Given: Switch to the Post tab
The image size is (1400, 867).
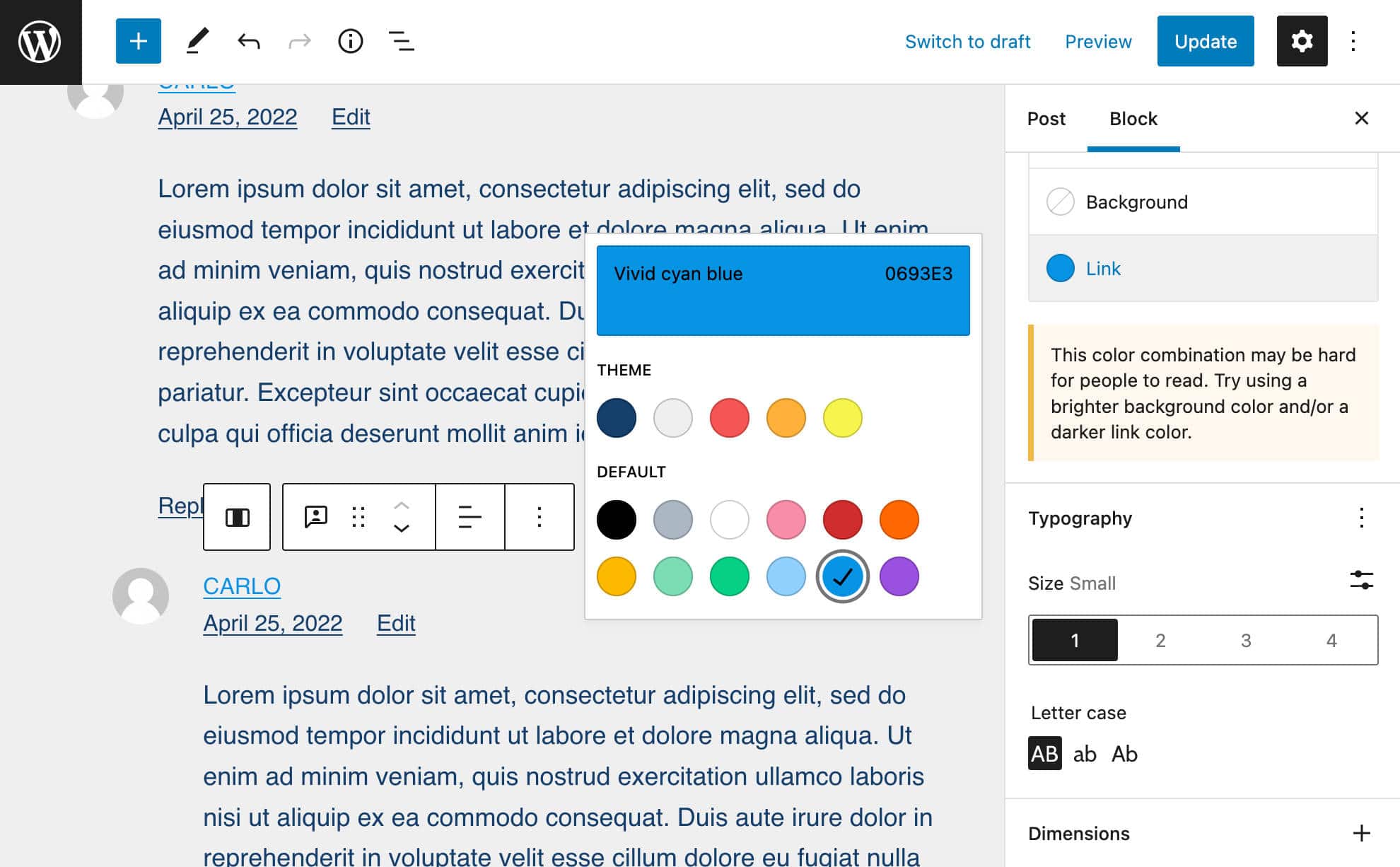Looking at the screenshot, I should coord(1046,118).
